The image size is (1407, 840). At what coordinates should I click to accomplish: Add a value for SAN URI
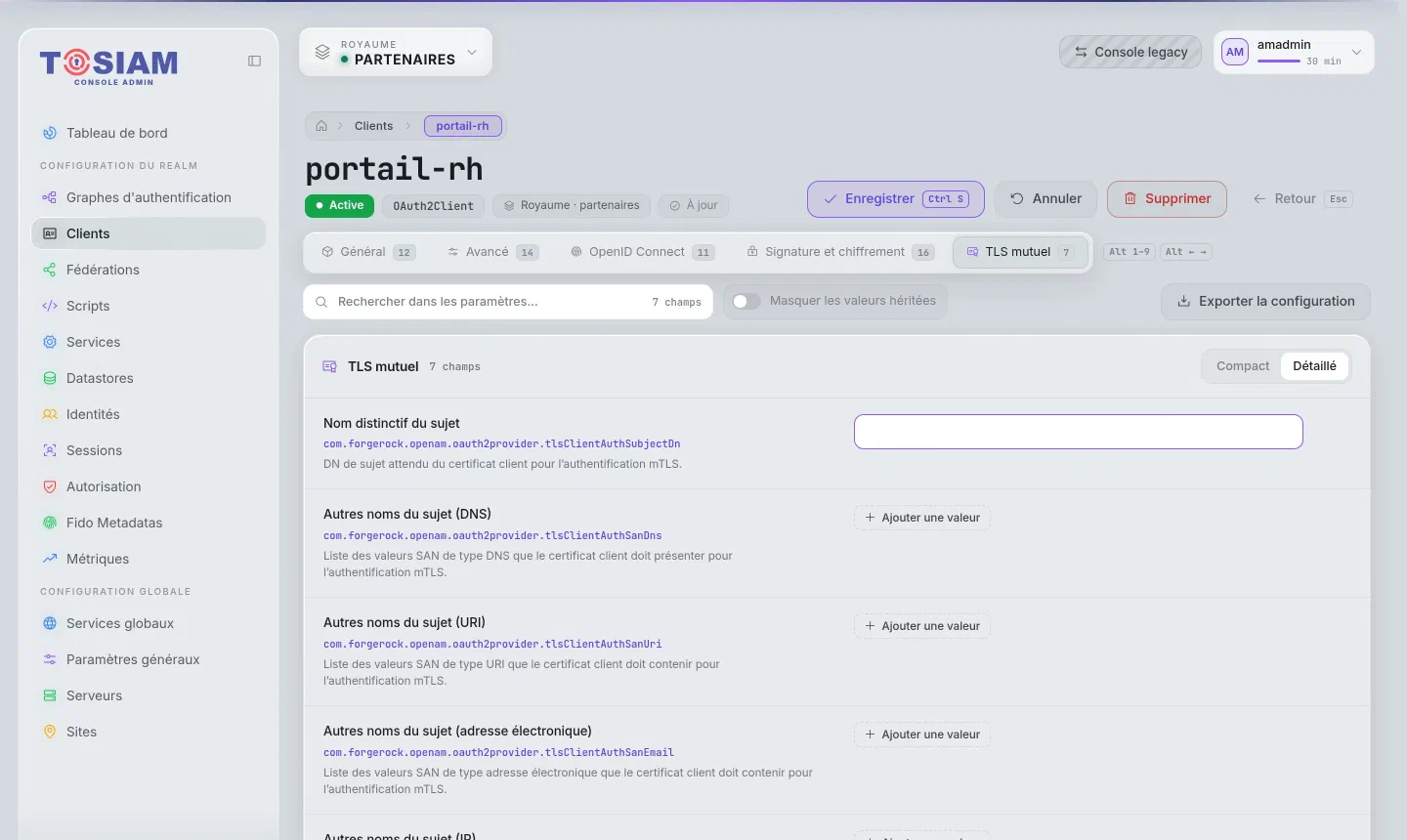click(x=922, y=626)
